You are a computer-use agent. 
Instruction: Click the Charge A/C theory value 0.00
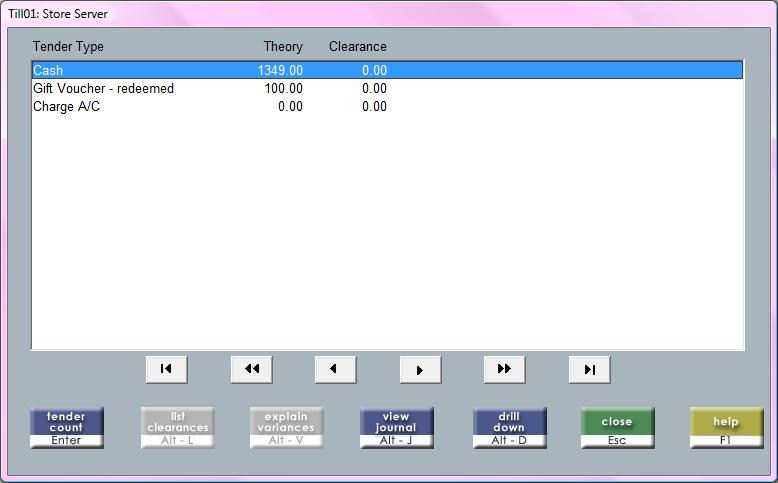(290, 106)
